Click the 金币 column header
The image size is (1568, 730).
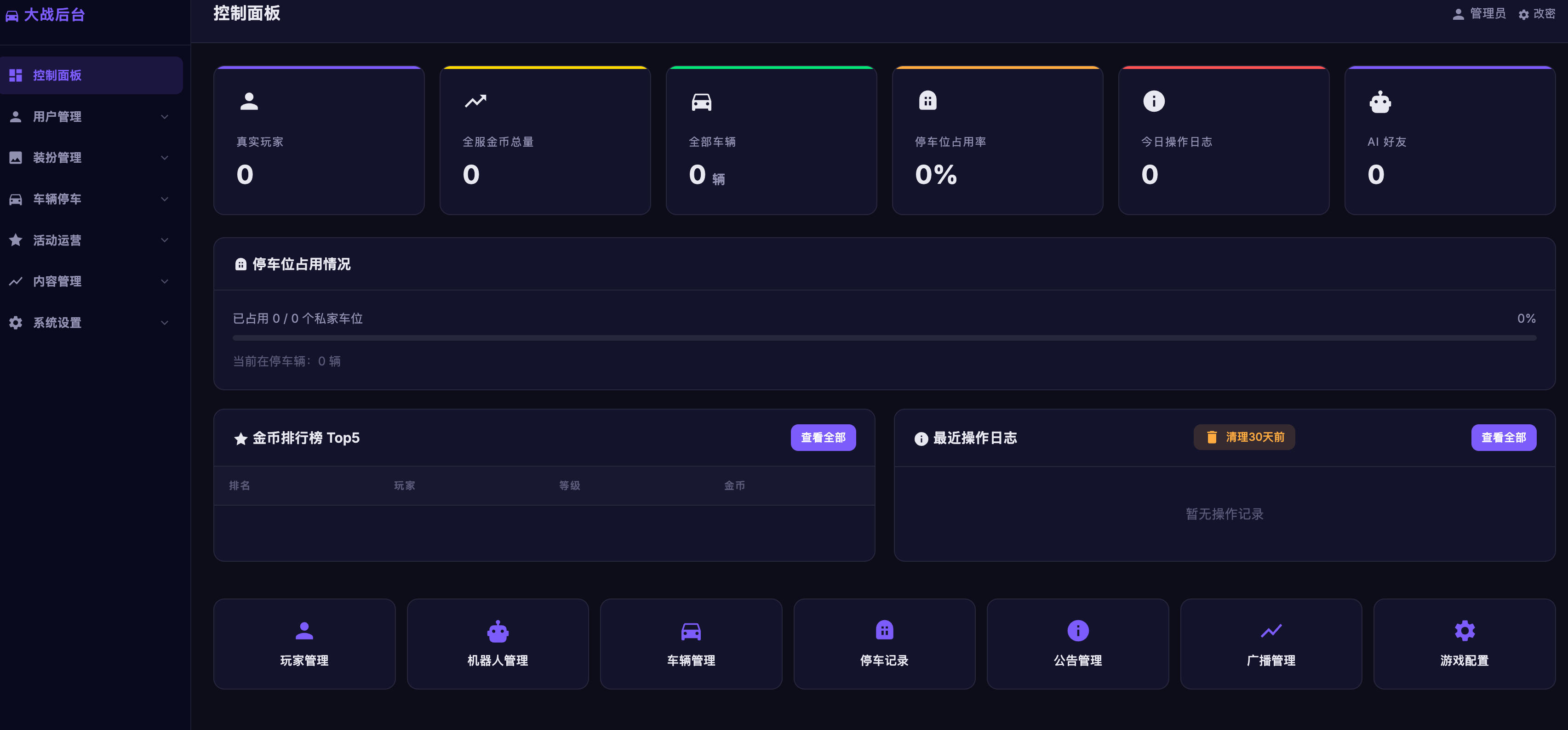(735, 485)
